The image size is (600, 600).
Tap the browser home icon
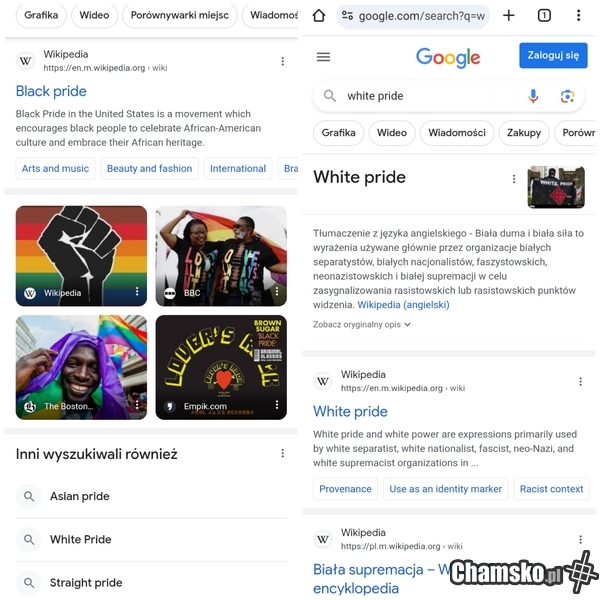click(x=319, y=16)
